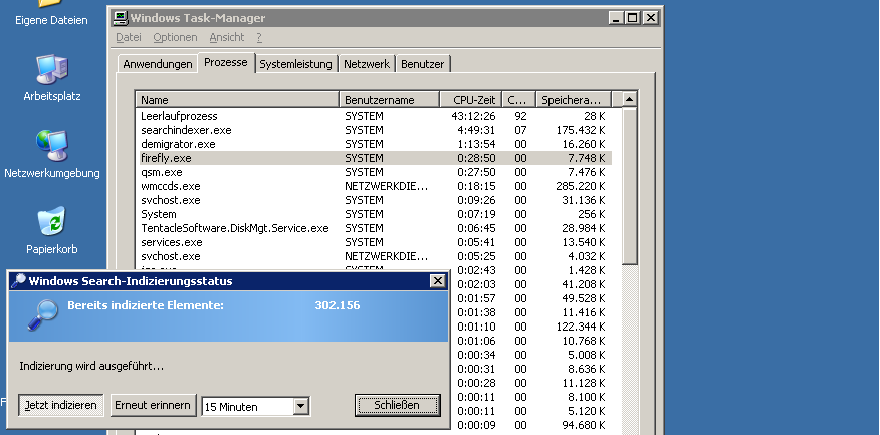Click the large magnifying glass icon
The height and width of the screenshot is (435, 880).
pyautogui.click(x=43, y=314)
